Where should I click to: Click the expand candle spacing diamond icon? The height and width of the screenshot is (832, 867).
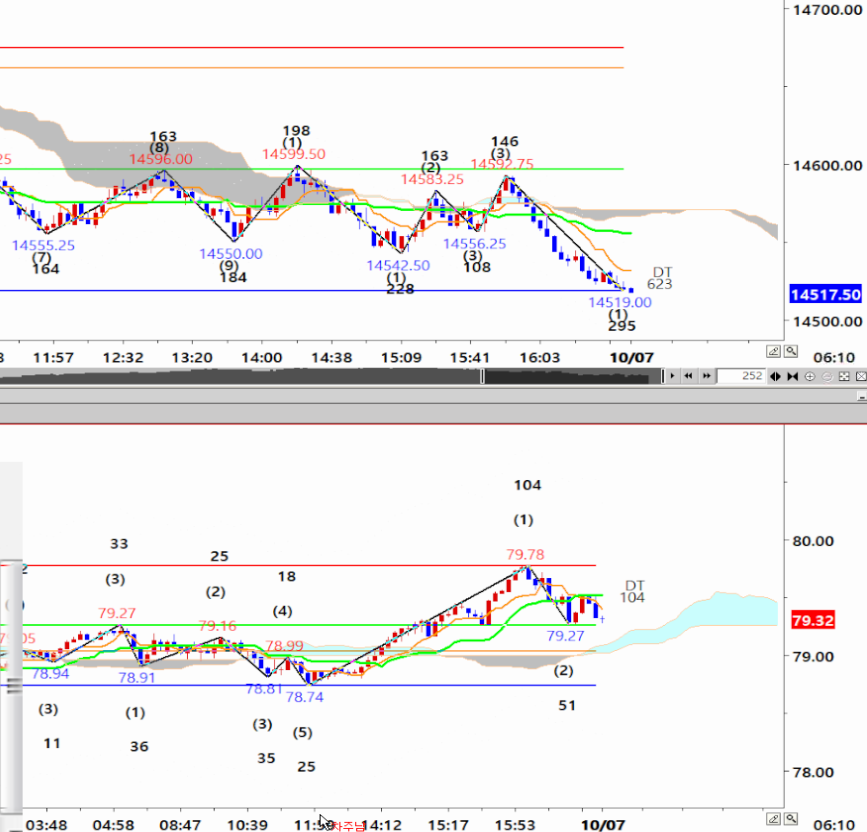click(778, 376)
